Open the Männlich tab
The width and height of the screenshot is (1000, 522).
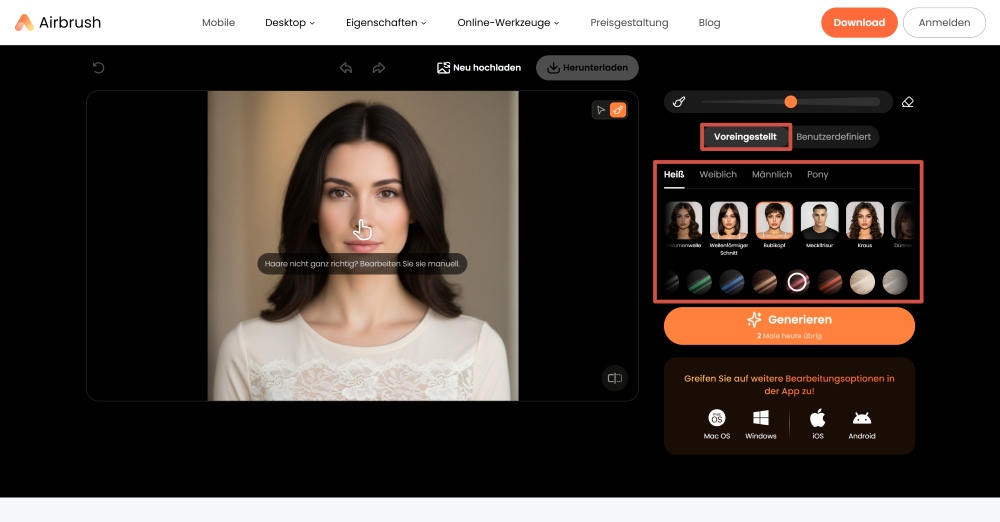(772, 174)
